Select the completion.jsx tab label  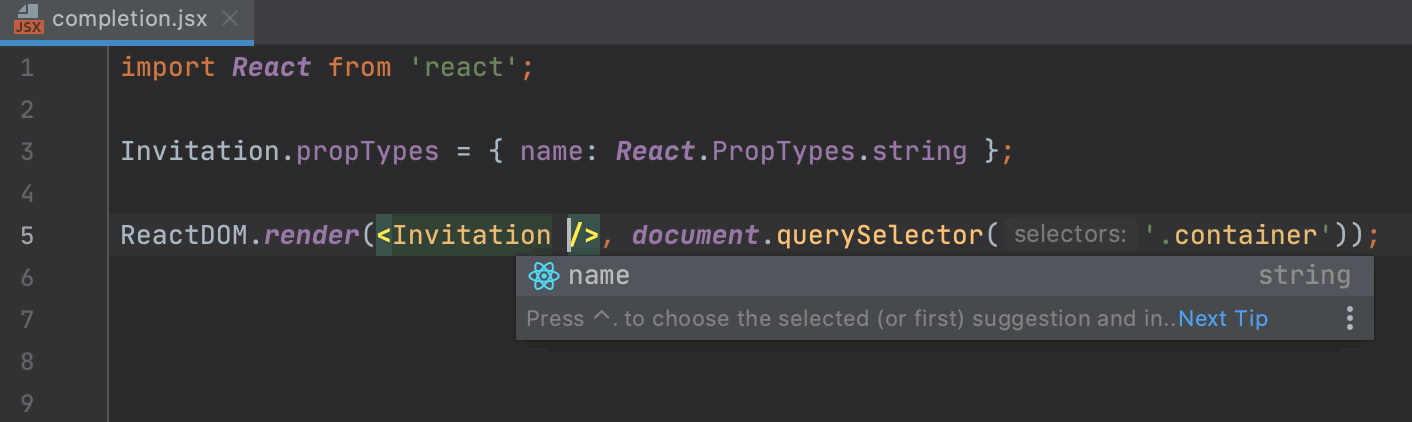tap(130, 19)
